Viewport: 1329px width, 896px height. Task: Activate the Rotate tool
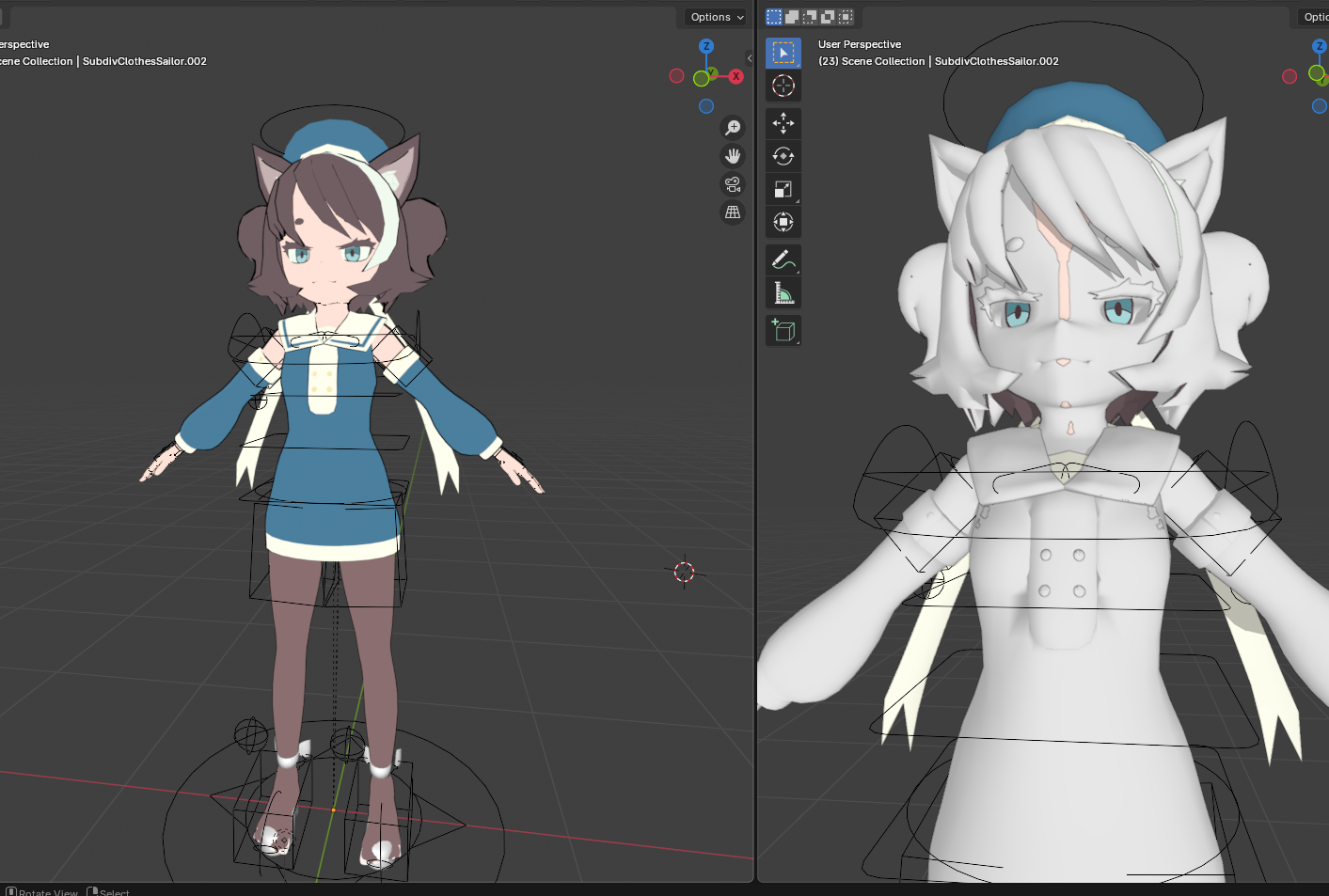tap(783, 156)
